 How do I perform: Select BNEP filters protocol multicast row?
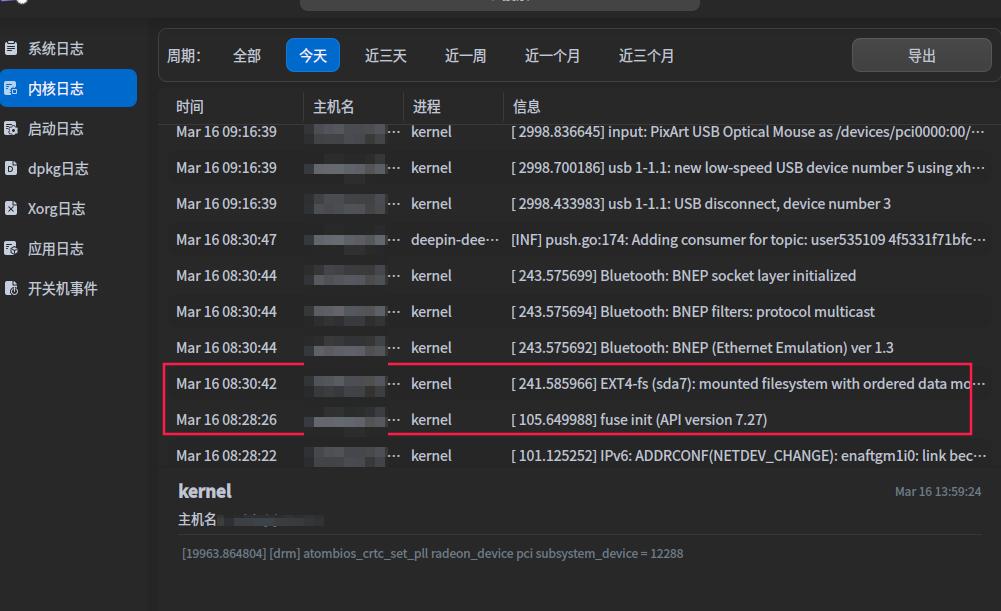580,312
